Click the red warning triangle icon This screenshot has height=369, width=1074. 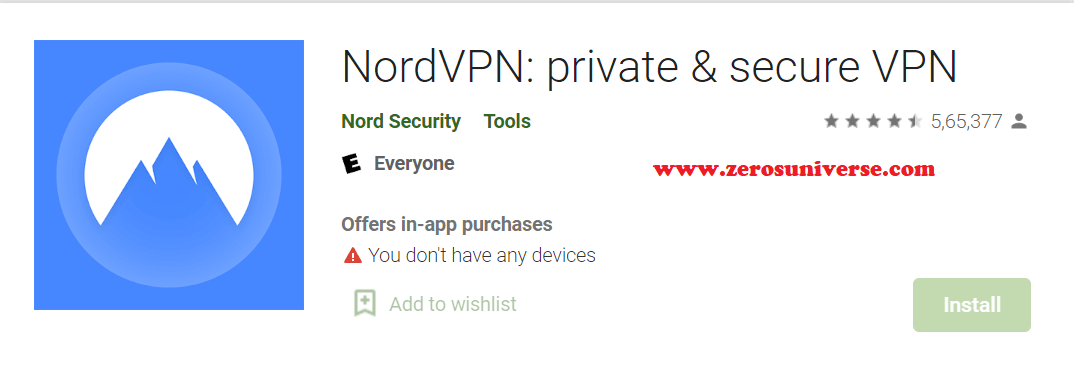pos(352,256)
